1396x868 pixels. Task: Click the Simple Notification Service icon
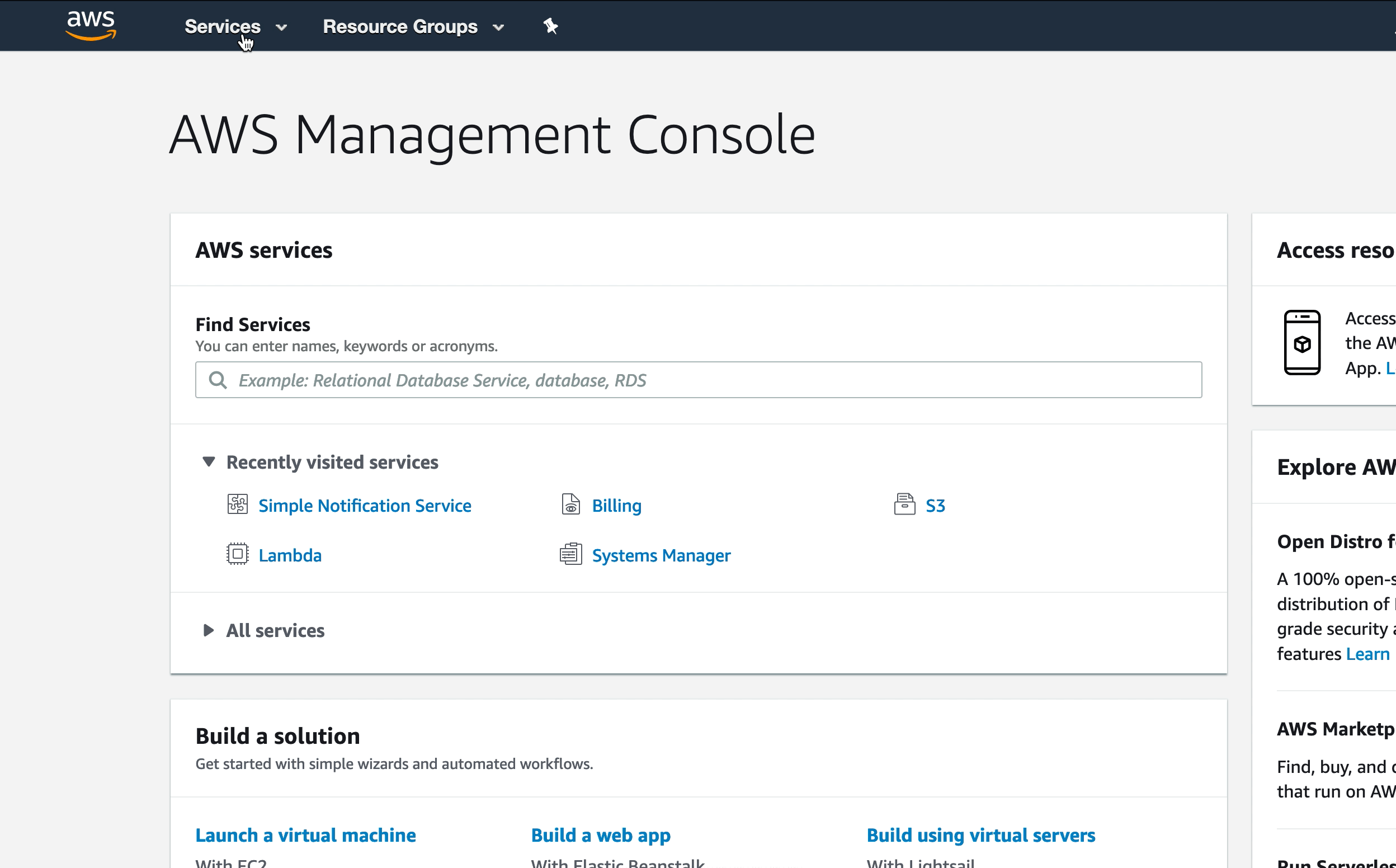pyautogui.click(x=237, y=504)
